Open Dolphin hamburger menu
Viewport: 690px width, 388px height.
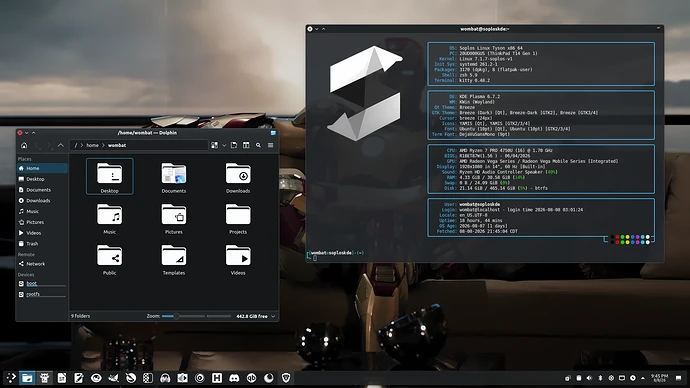click(x=271, y=145)
